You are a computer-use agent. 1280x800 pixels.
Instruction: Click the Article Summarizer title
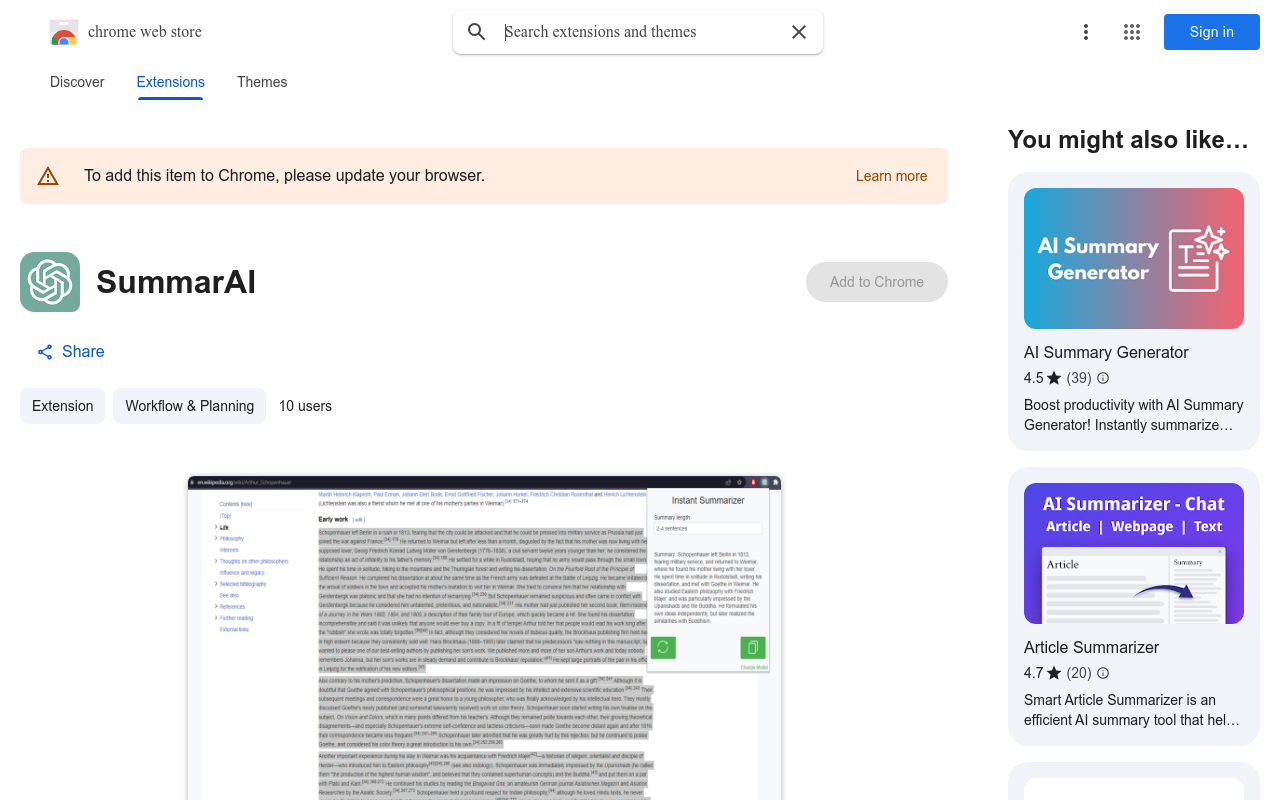[1091, 647]
